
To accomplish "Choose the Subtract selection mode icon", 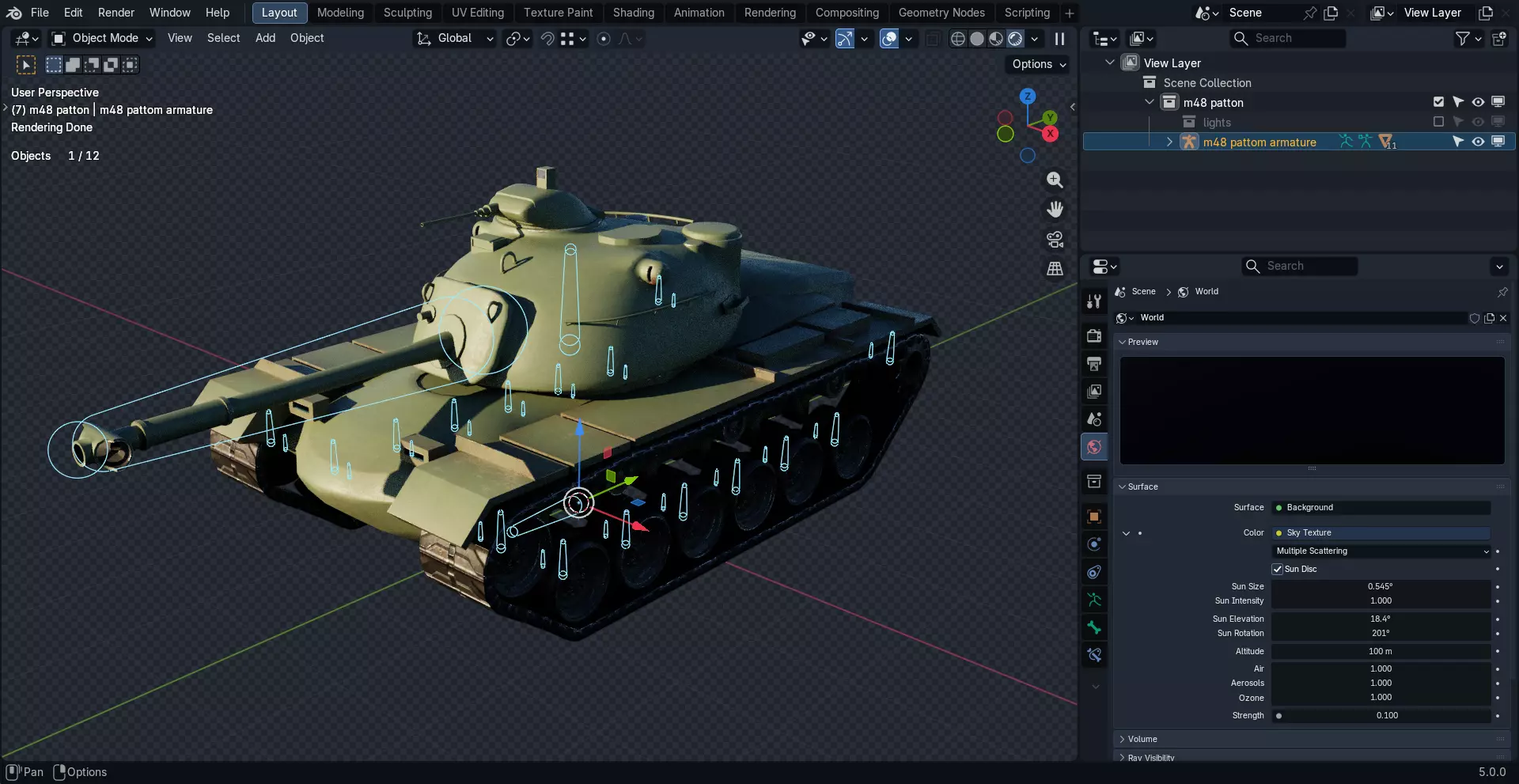I will (x=92, y=65).
